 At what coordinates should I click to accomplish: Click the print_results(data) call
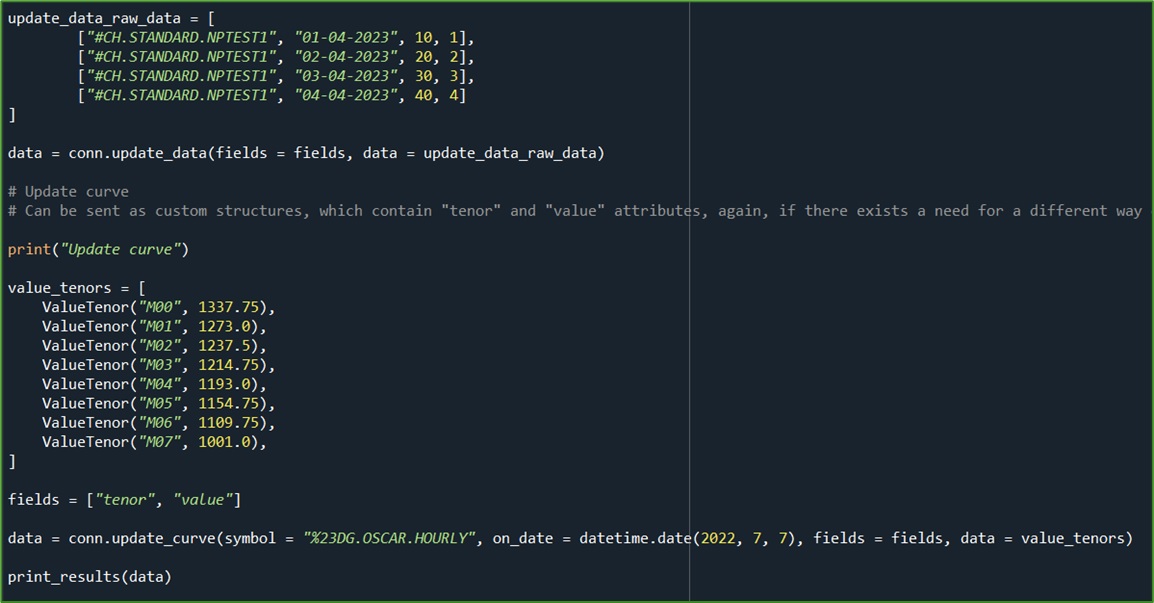tap(90, 576)
